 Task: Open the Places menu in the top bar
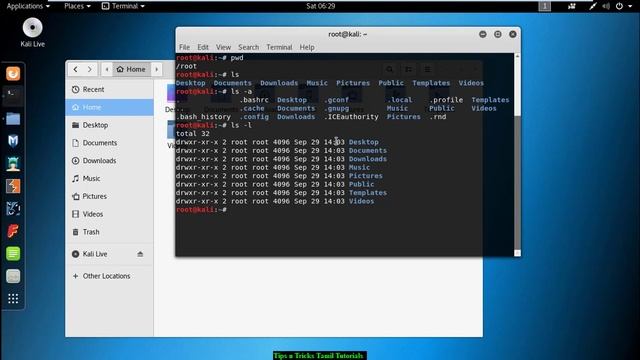click(77, 6)
